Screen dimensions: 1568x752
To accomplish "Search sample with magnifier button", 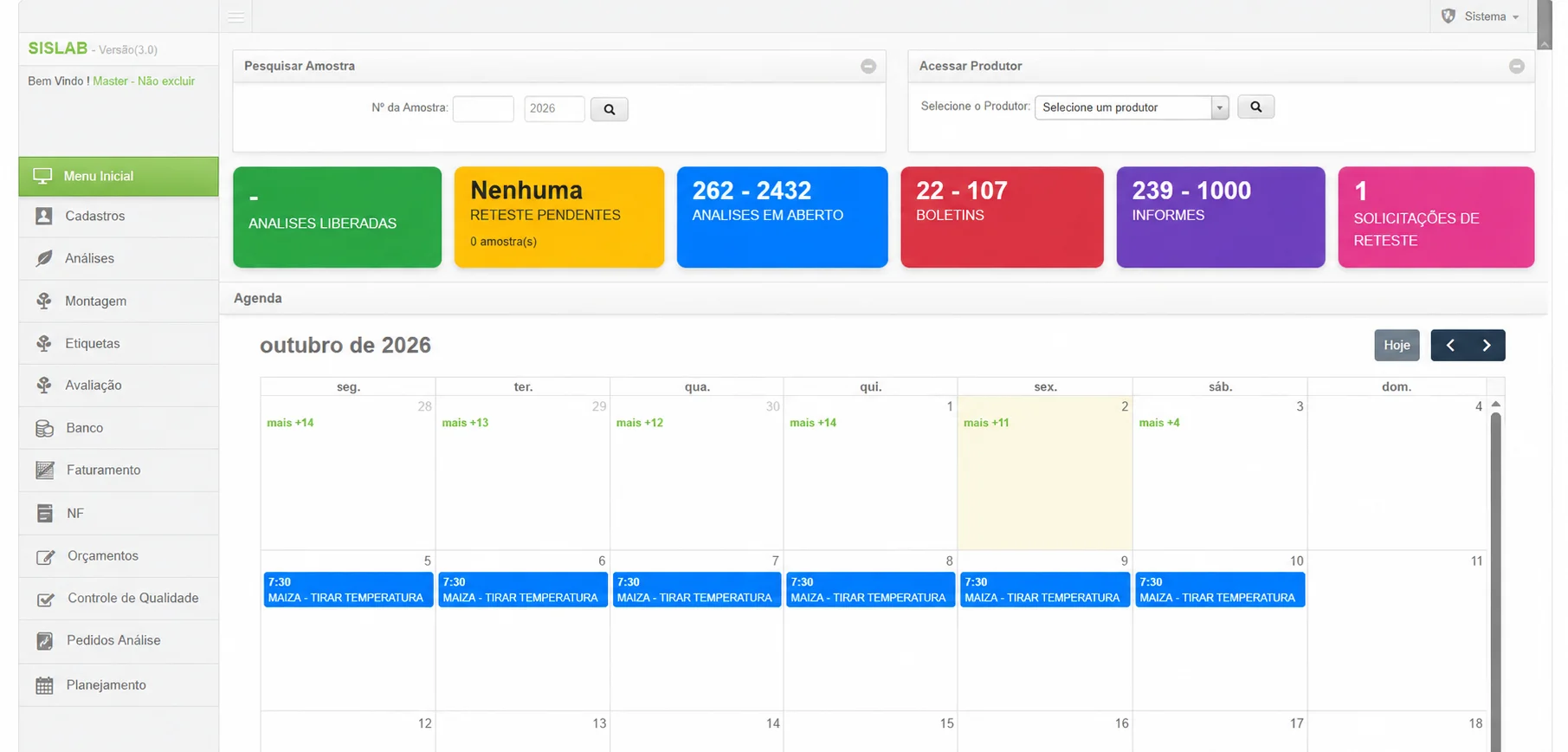I will 609,109.
